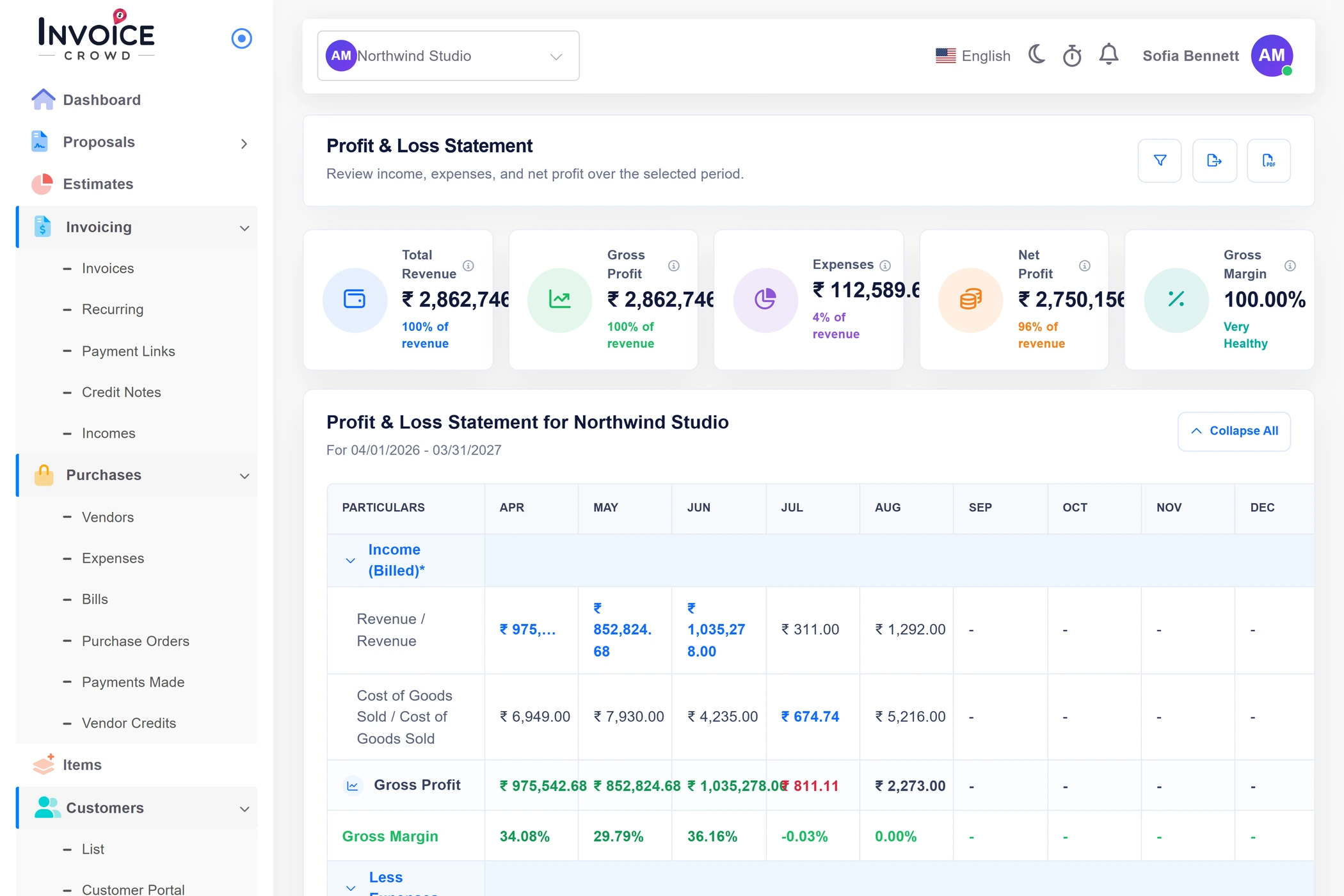
Task: Open Customer Portal page
Action: click(x=133, y=889)
